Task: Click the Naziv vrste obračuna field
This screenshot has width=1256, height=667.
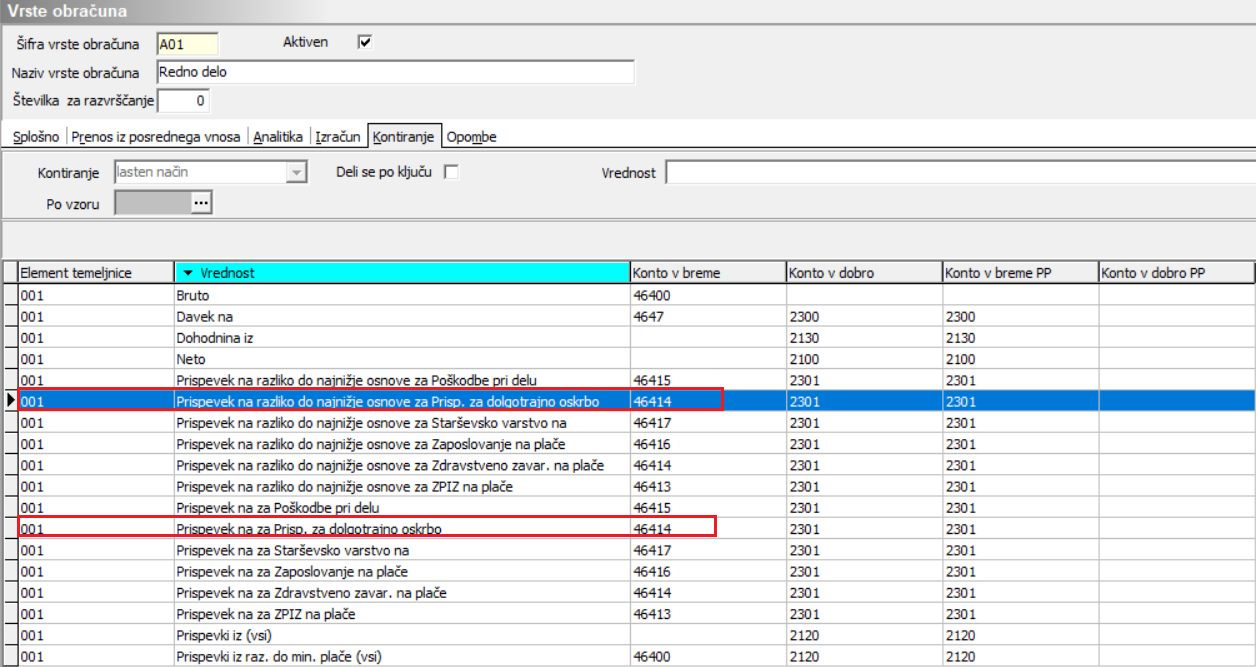Action: [x=395, y=72]
